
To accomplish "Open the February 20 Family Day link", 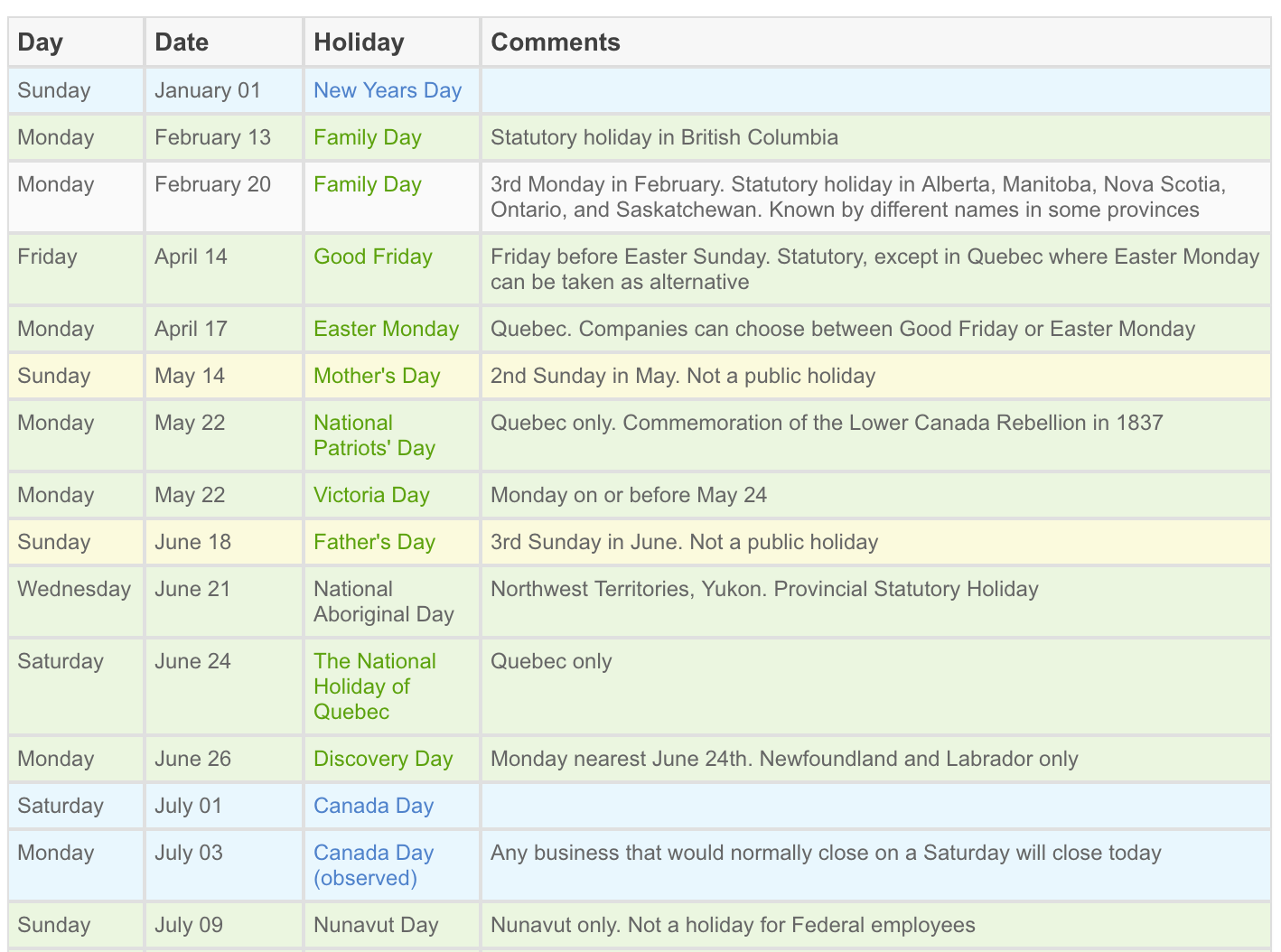I will point(367,184).
